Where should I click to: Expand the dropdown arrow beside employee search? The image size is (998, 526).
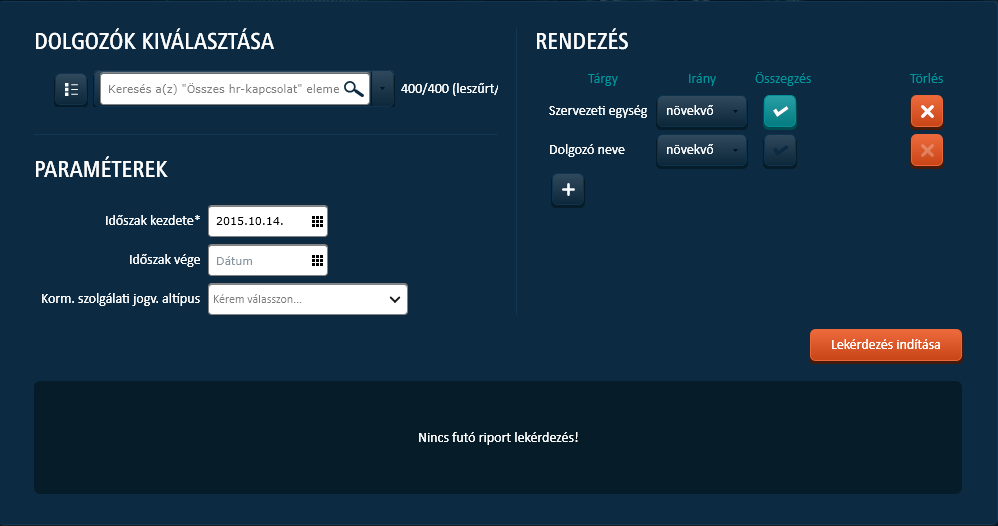pyautogui.click(x=383, y=89)
